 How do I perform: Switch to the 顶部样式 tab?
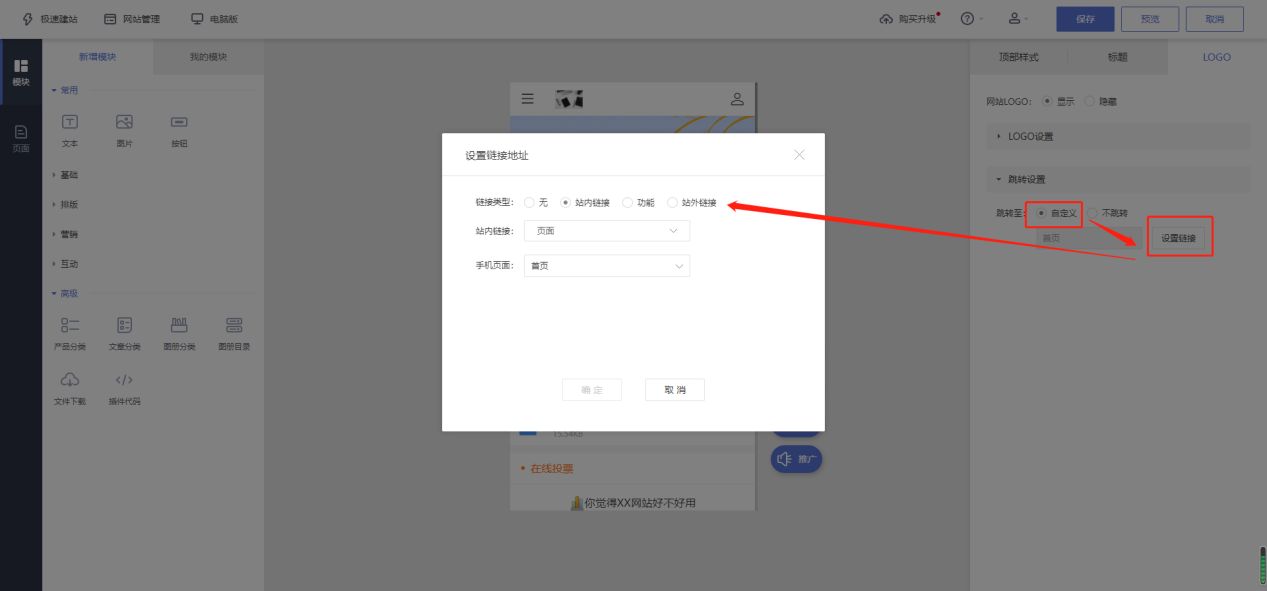[x=1018, y=57]
